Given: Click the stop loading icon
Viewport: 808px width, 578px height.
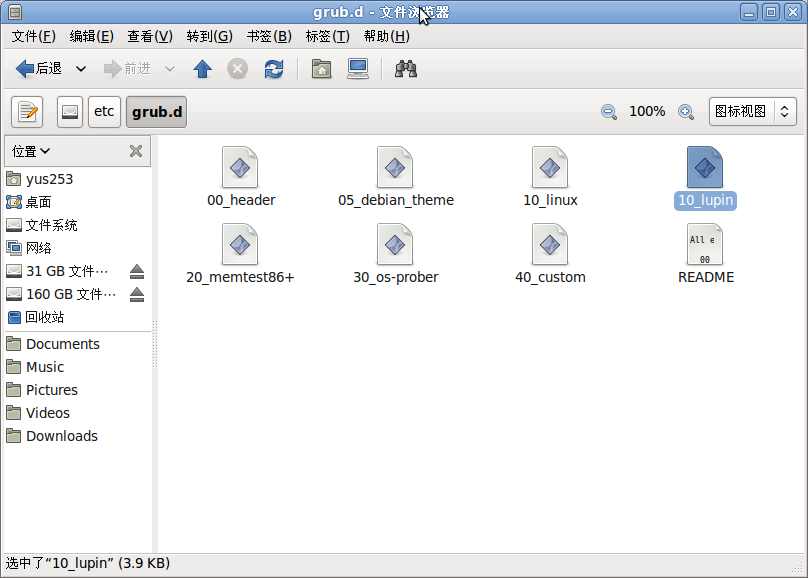Looking at the screenshot, I should click(238, 69).
